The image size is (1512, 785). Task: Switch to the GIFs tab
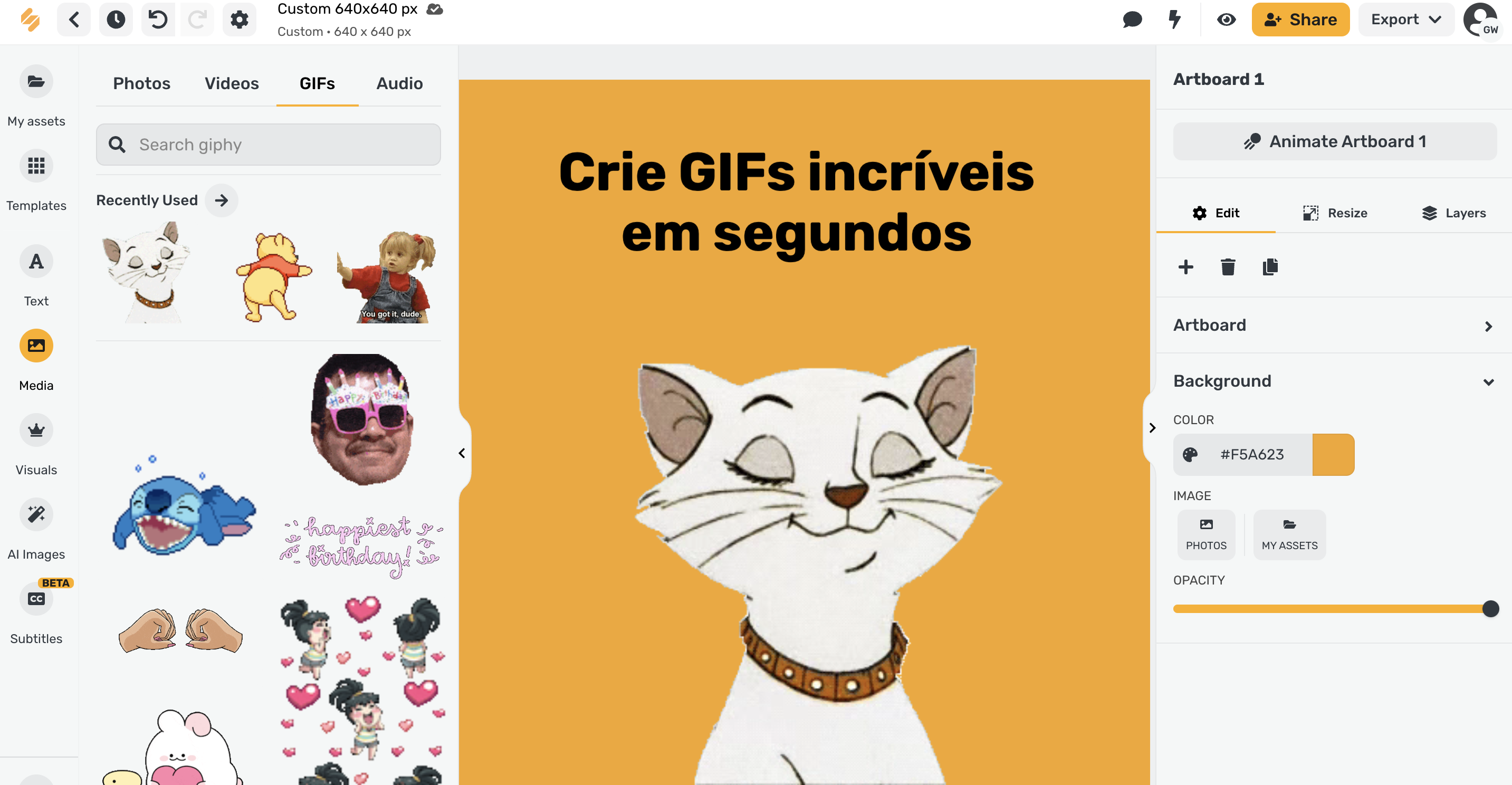pyautogui.click(x=316, y=83)
